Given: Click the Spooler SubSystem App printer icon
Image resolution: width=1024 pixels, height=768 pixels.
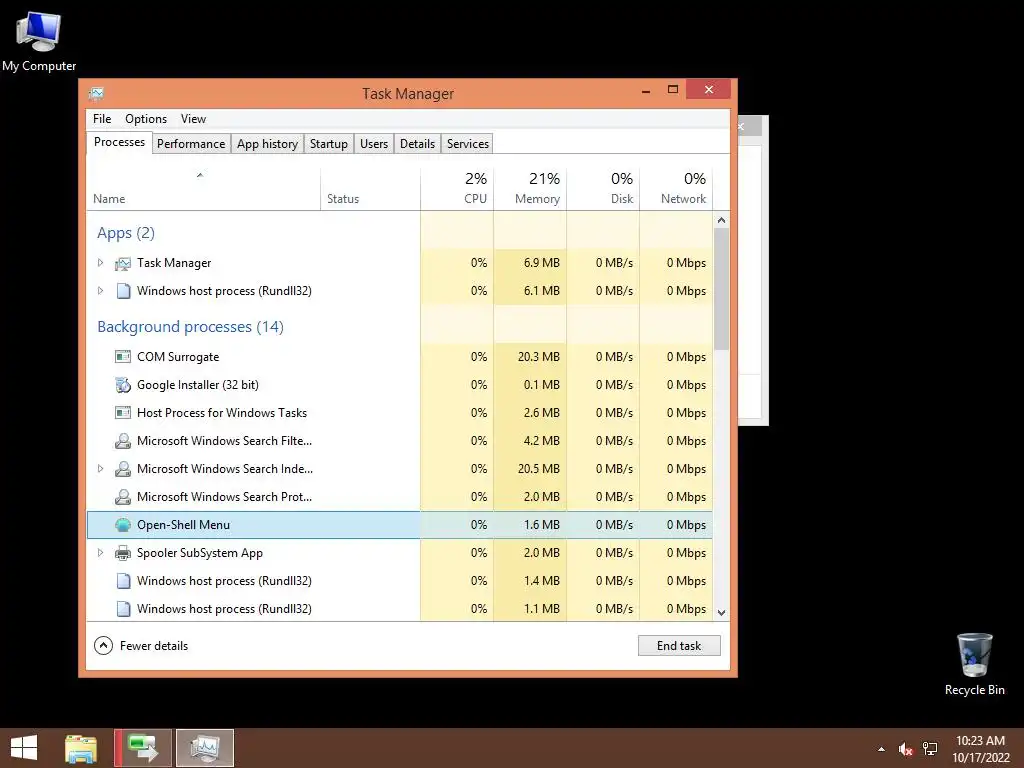Looking at the screenshot, I should pos(123,553).
